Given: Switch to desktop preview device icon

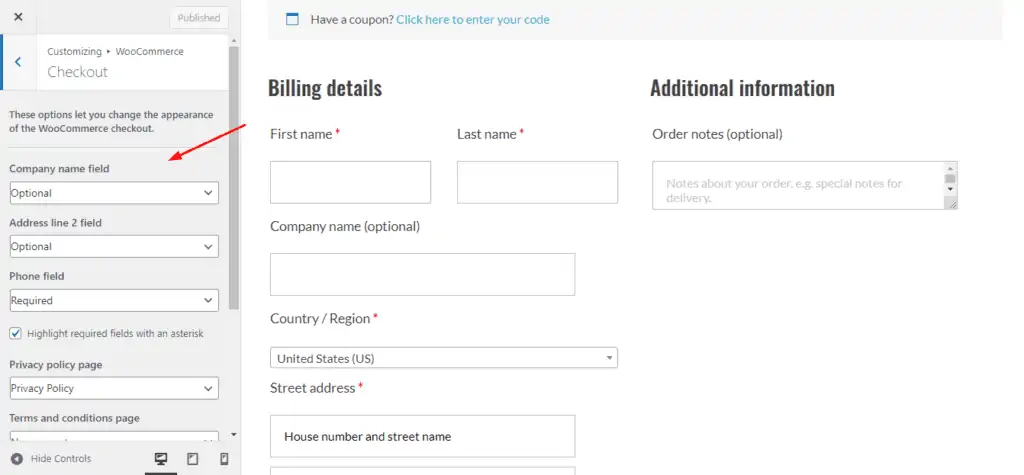Looking at the screenshot, I should 160,459.
